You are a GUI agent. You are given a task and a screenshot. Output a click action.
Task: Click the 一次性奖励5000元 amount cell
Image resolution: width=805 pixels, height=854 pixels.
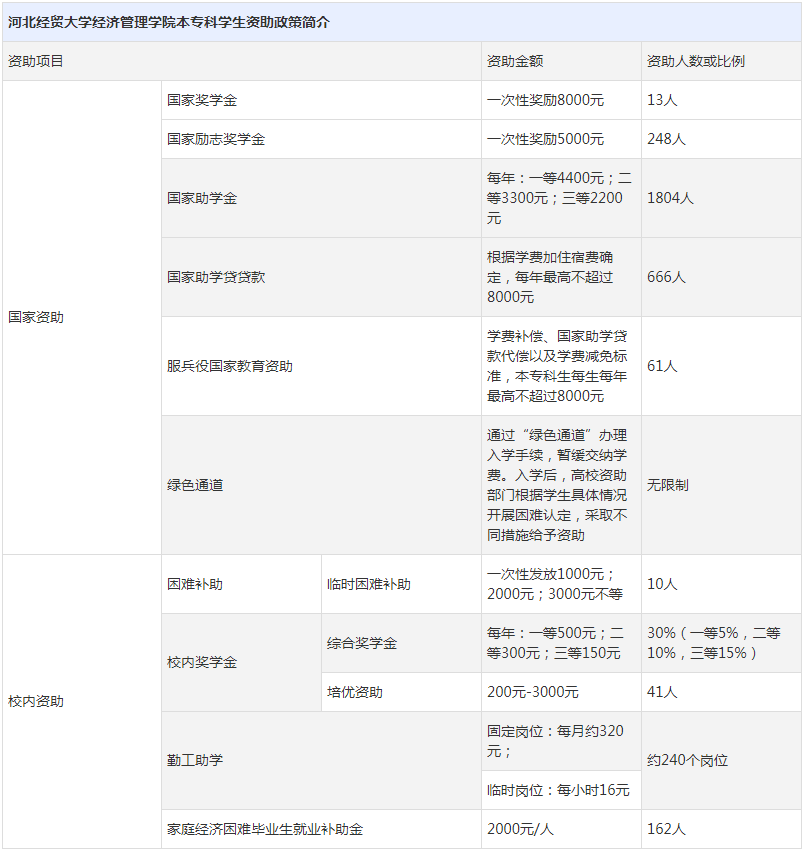pyautogui.click(x=562, y=139)
